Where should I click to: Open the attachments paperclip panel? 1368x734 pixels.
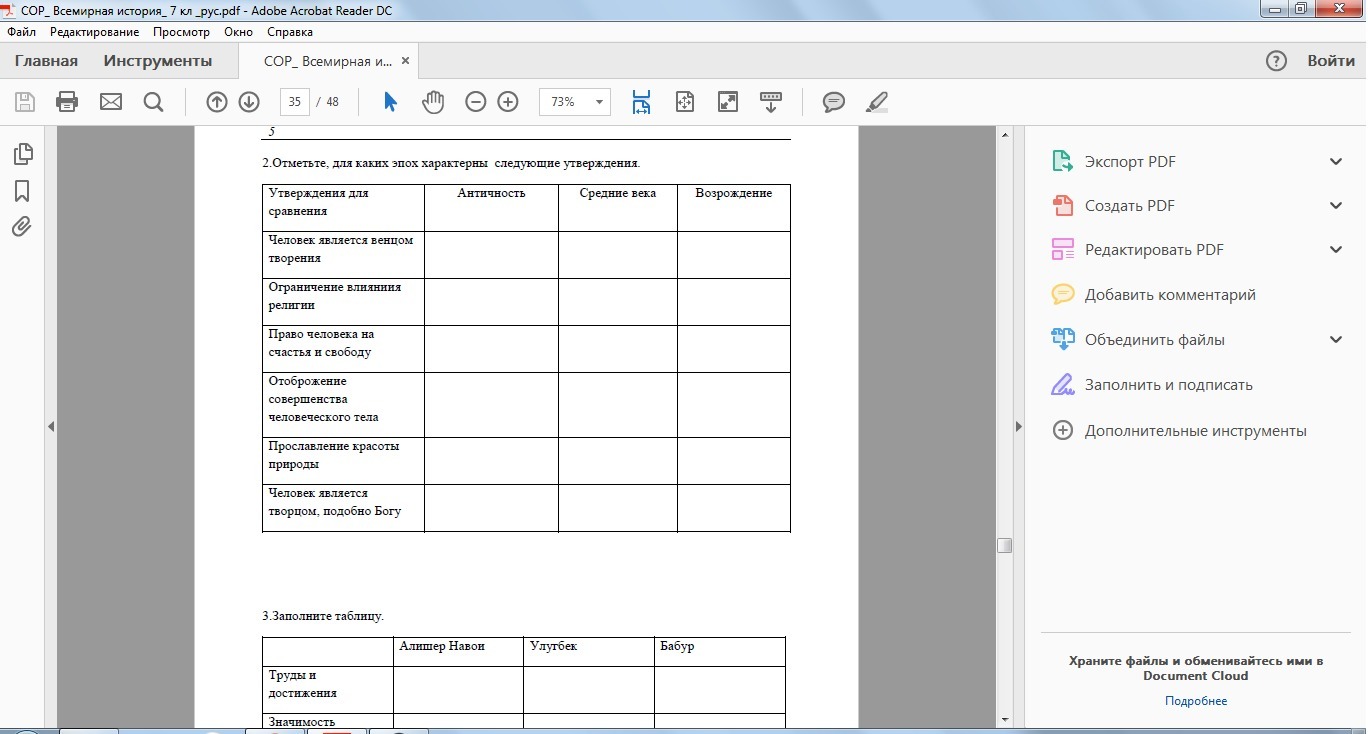[22, 227]
